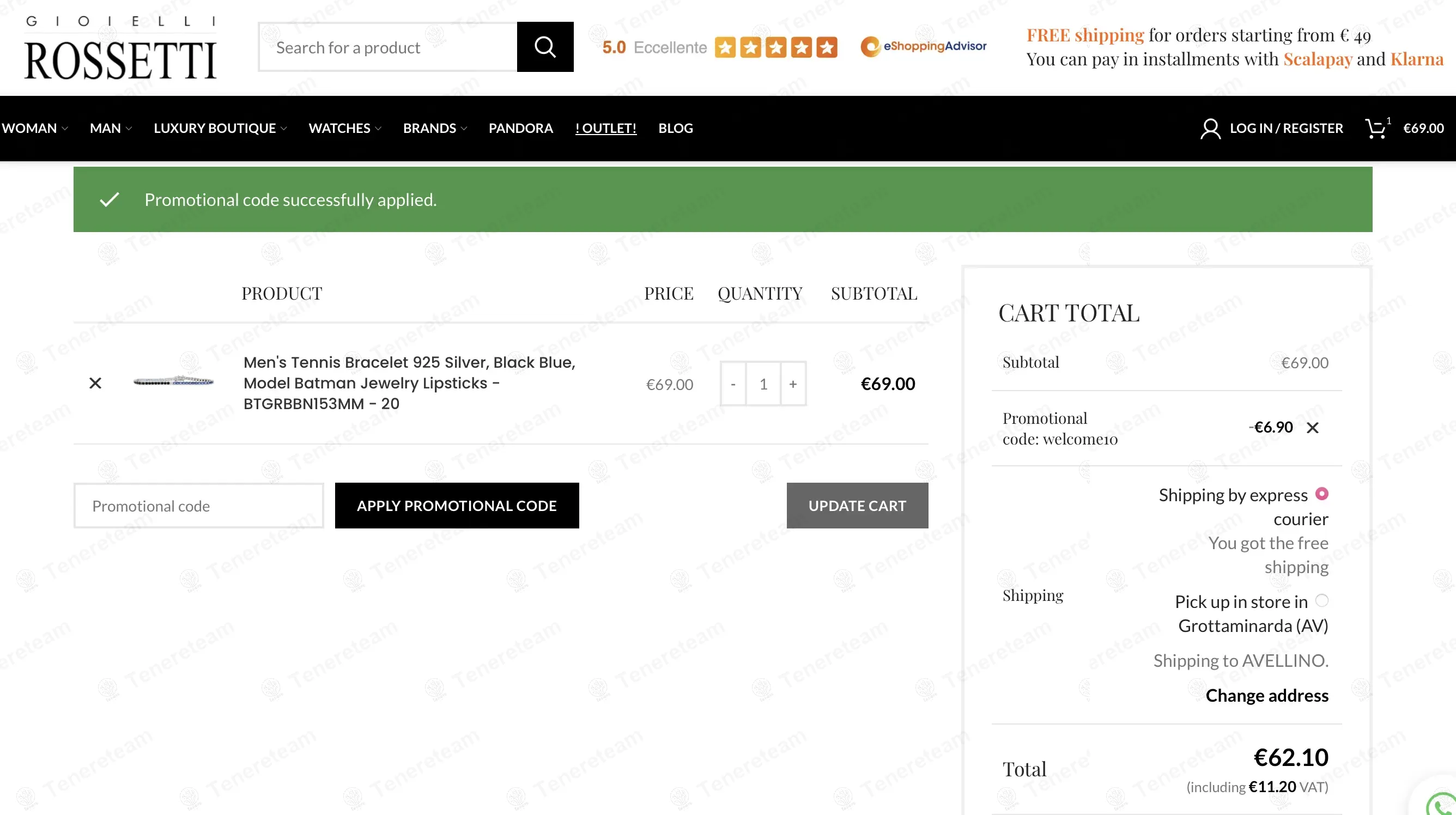Click the Klarna text in banner
This screenshot has height=815, width=1456.
tap(1416, 59)
